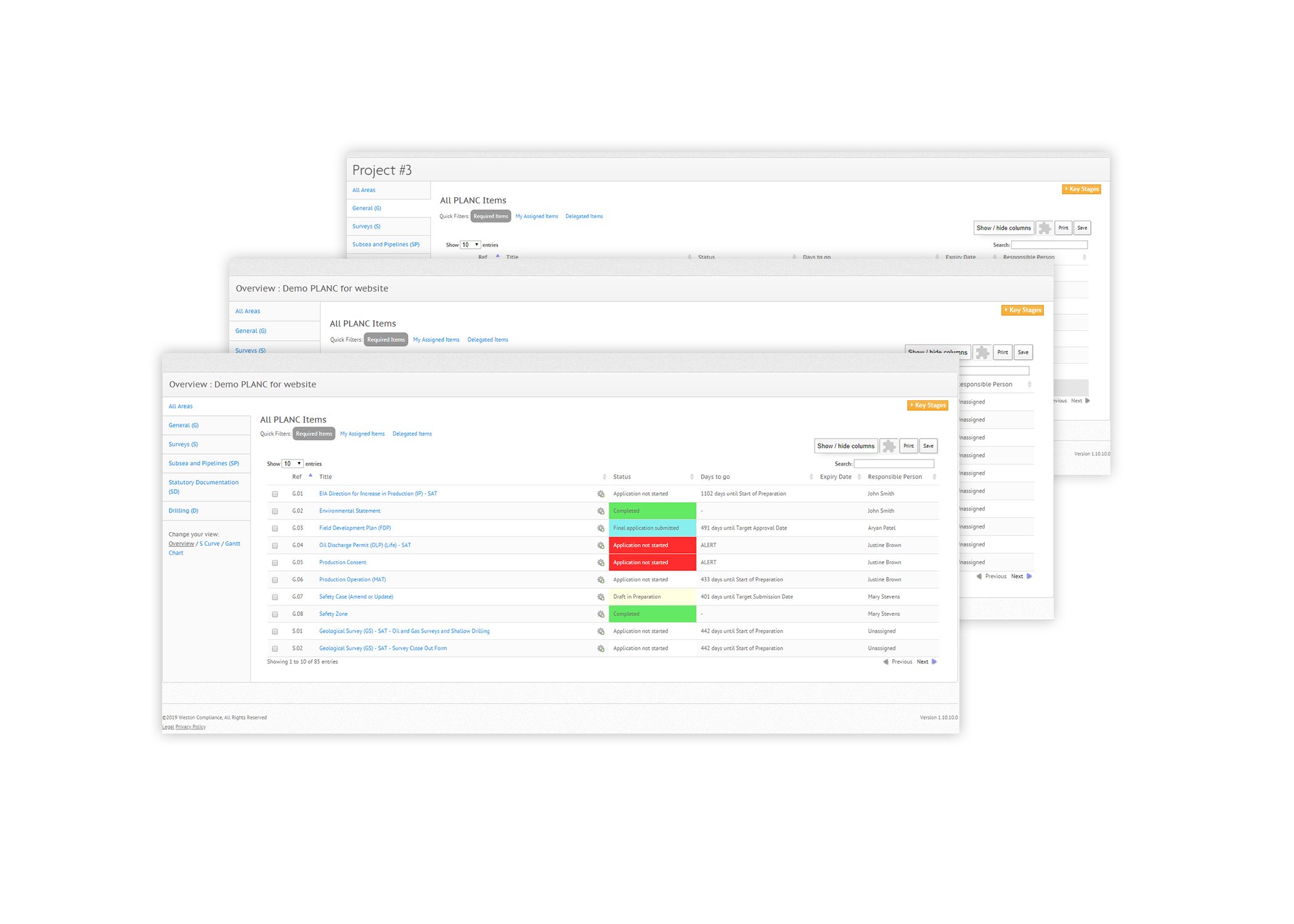This screenshot has height=924, width=1294.
Task: Click gear icon on Safety Zone row
Action: point(601,614)
